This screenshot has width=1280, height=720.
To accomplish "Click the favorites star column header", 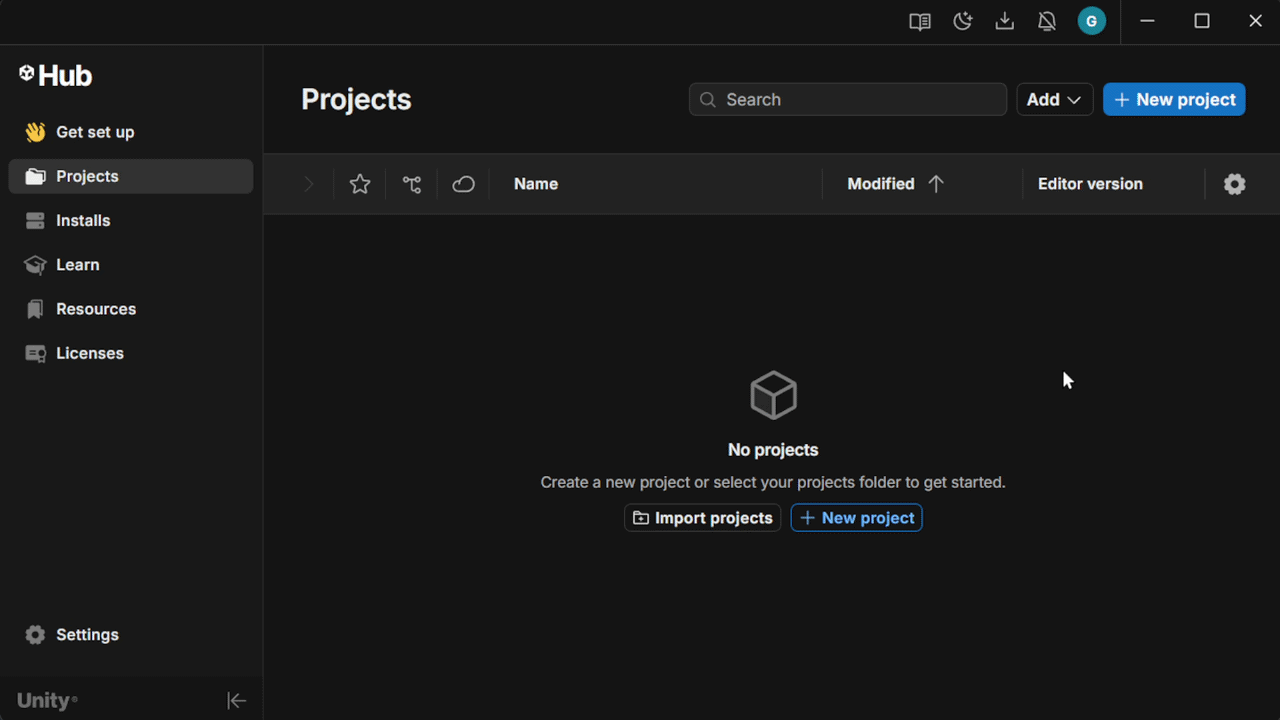I will 359,184.
